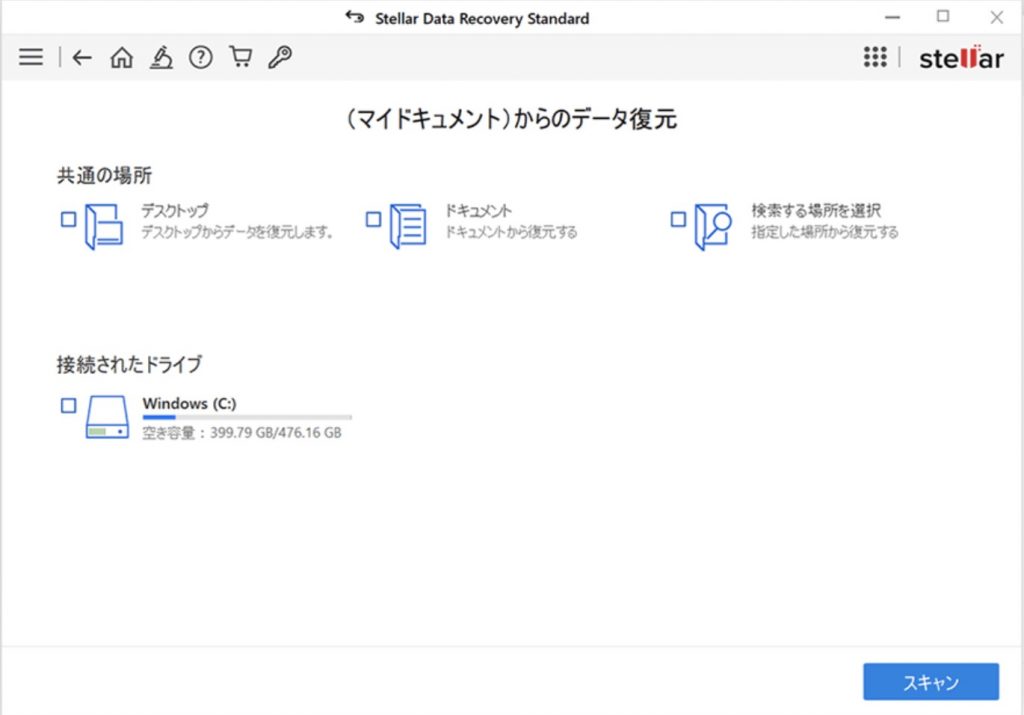The width and height of the screenshot is (1024, 715).
Task: Click the search location folder icon
Action: pos(712,227)
